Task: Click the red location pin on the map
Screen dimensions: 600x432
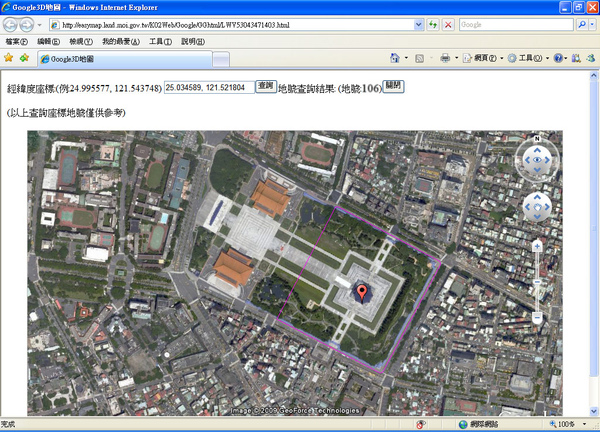Action: tap(362, 293)
